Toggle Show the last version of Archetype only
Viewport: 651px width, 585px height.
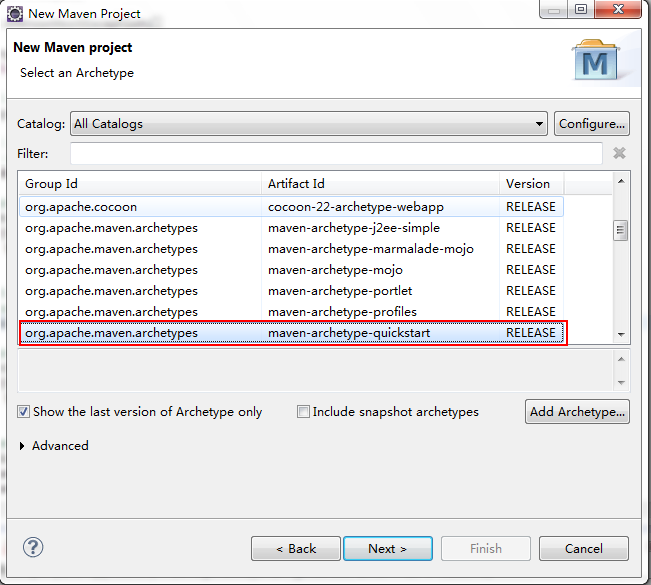(23, 412)
